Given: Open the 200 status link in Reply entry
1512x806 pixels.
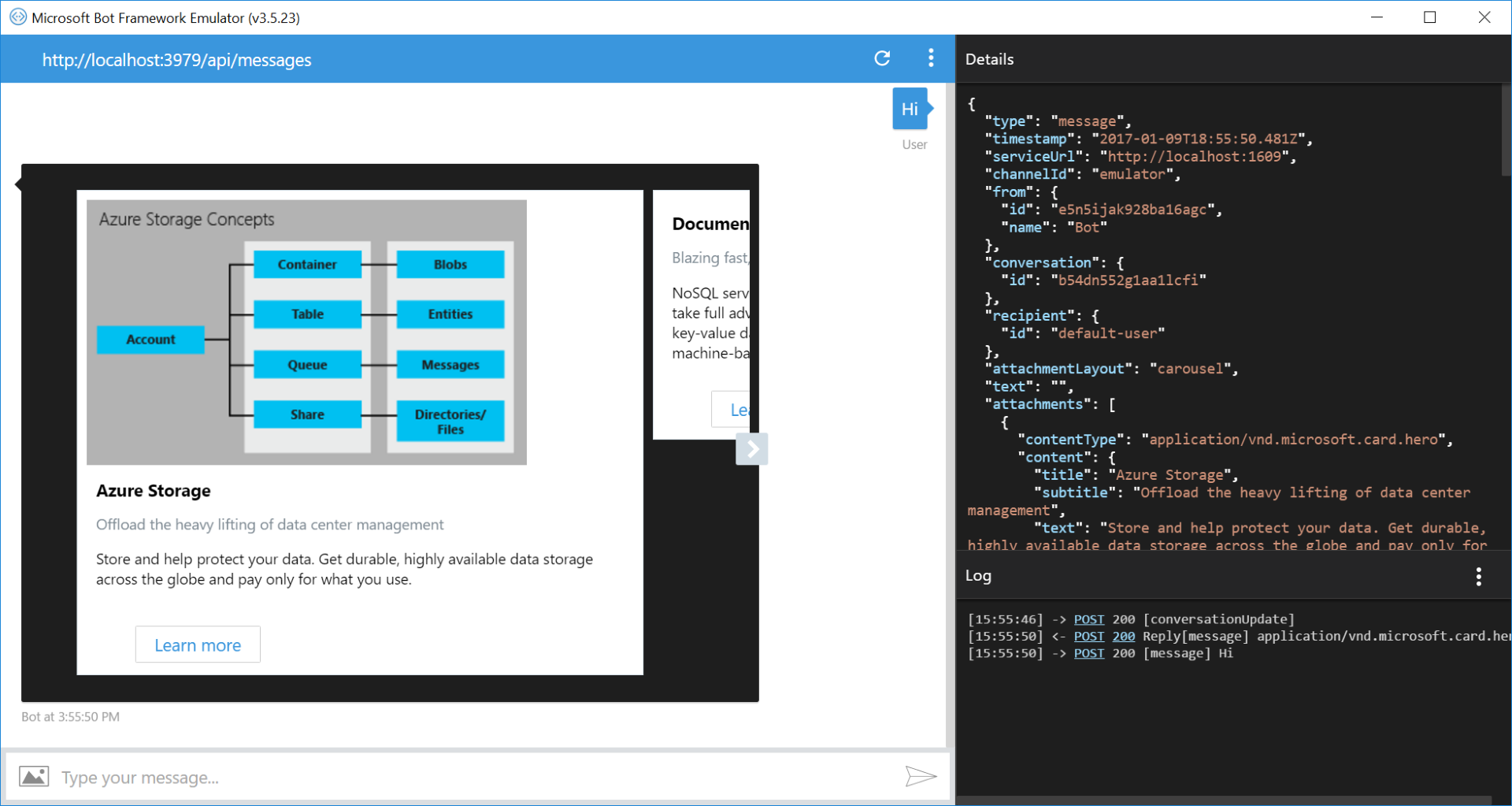Looking at the screenshot, I should [x=1124, y=637].
